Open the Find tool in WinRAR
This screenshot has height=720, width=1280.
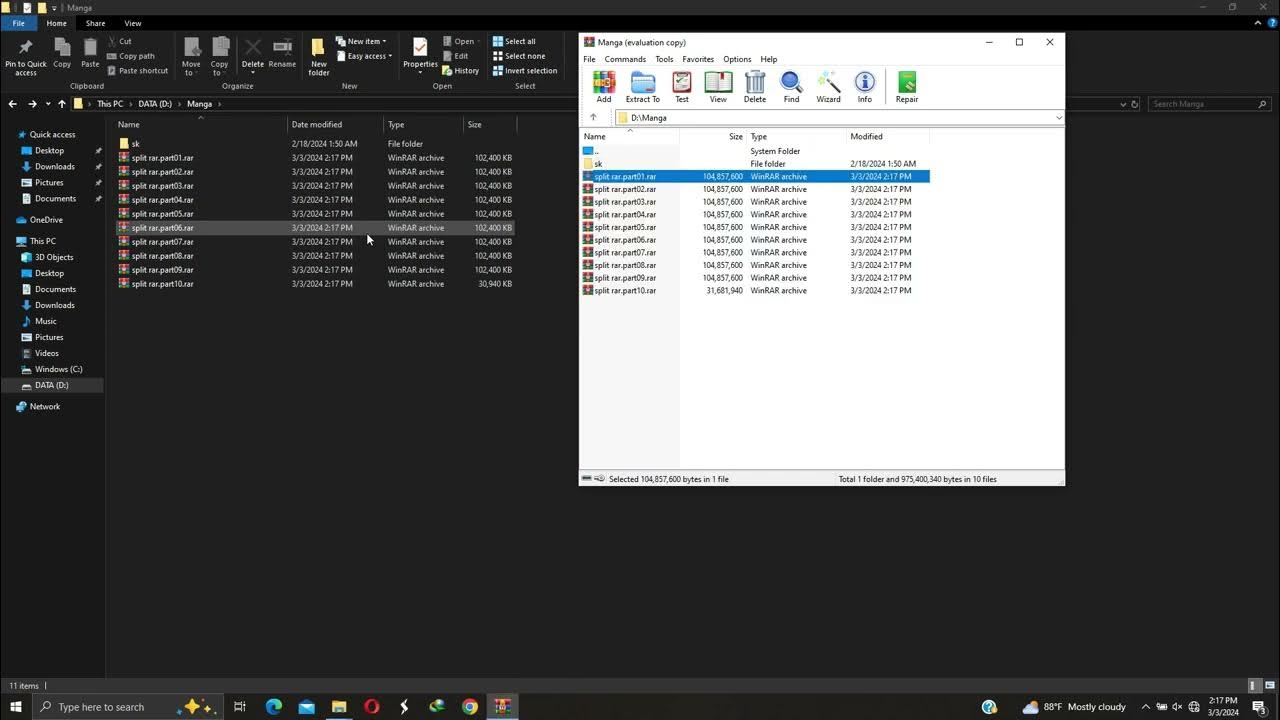791,87
